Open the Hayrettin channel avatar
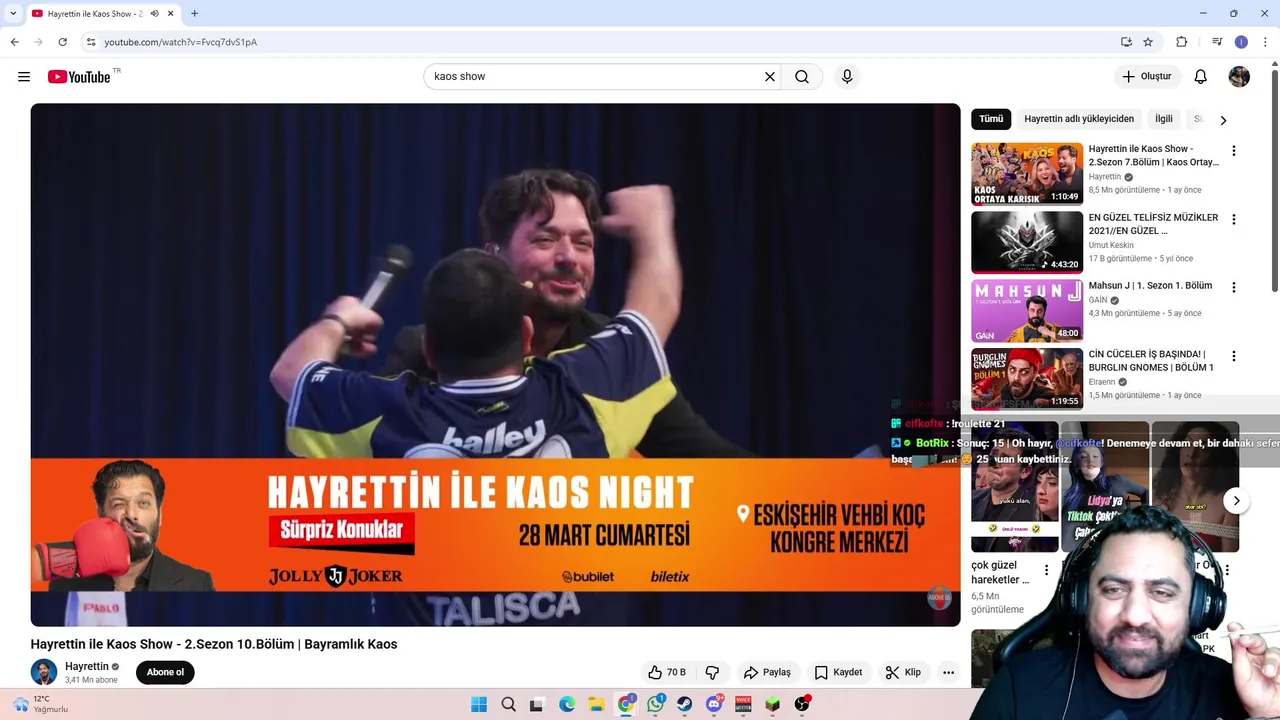 click(44, 672)
